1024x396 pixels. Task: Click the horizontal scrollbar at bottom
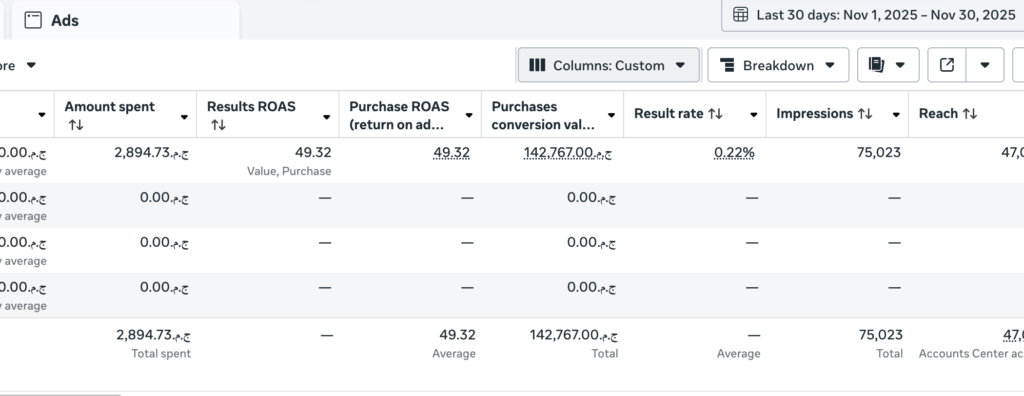pyautogui.click(x=61, y=394)
